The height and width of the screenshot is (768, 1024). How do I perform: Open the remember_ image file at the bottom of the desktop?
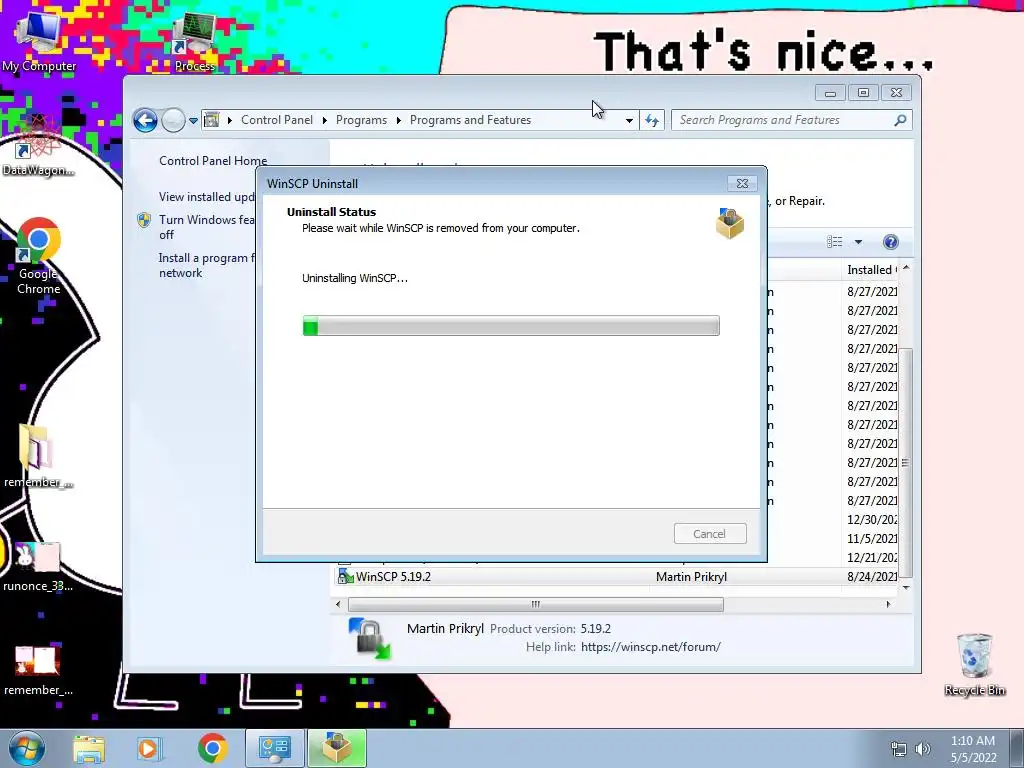tap(38, 670)
